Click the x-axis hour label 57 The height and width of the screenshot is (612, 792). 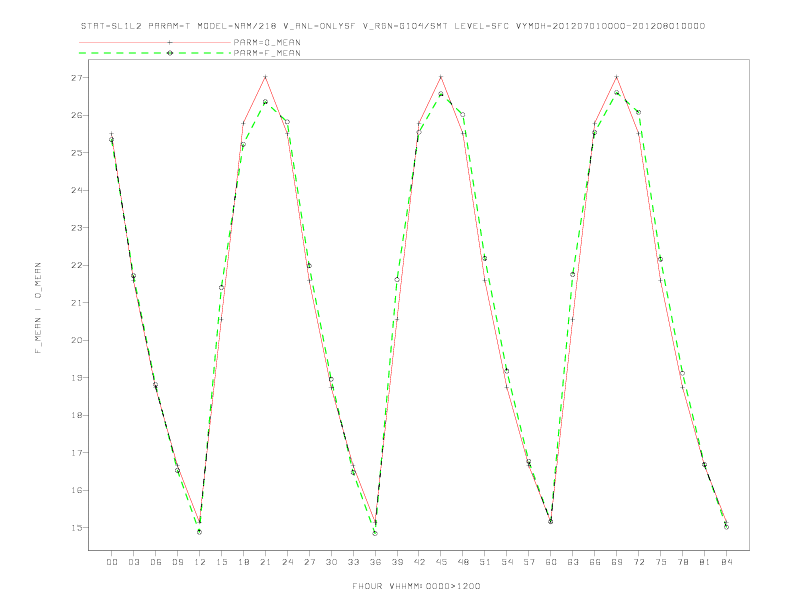529,562
